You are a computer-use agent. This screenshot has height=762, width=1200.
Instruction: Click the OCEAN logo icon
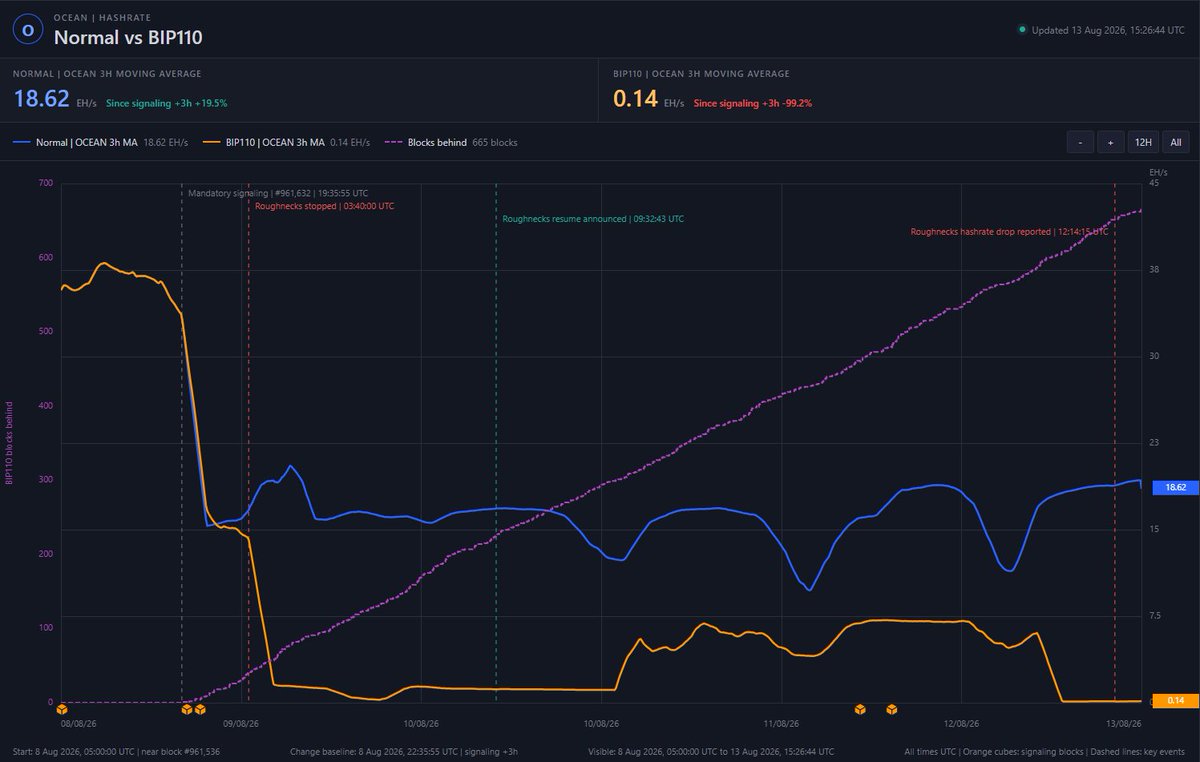pos(28,30)
